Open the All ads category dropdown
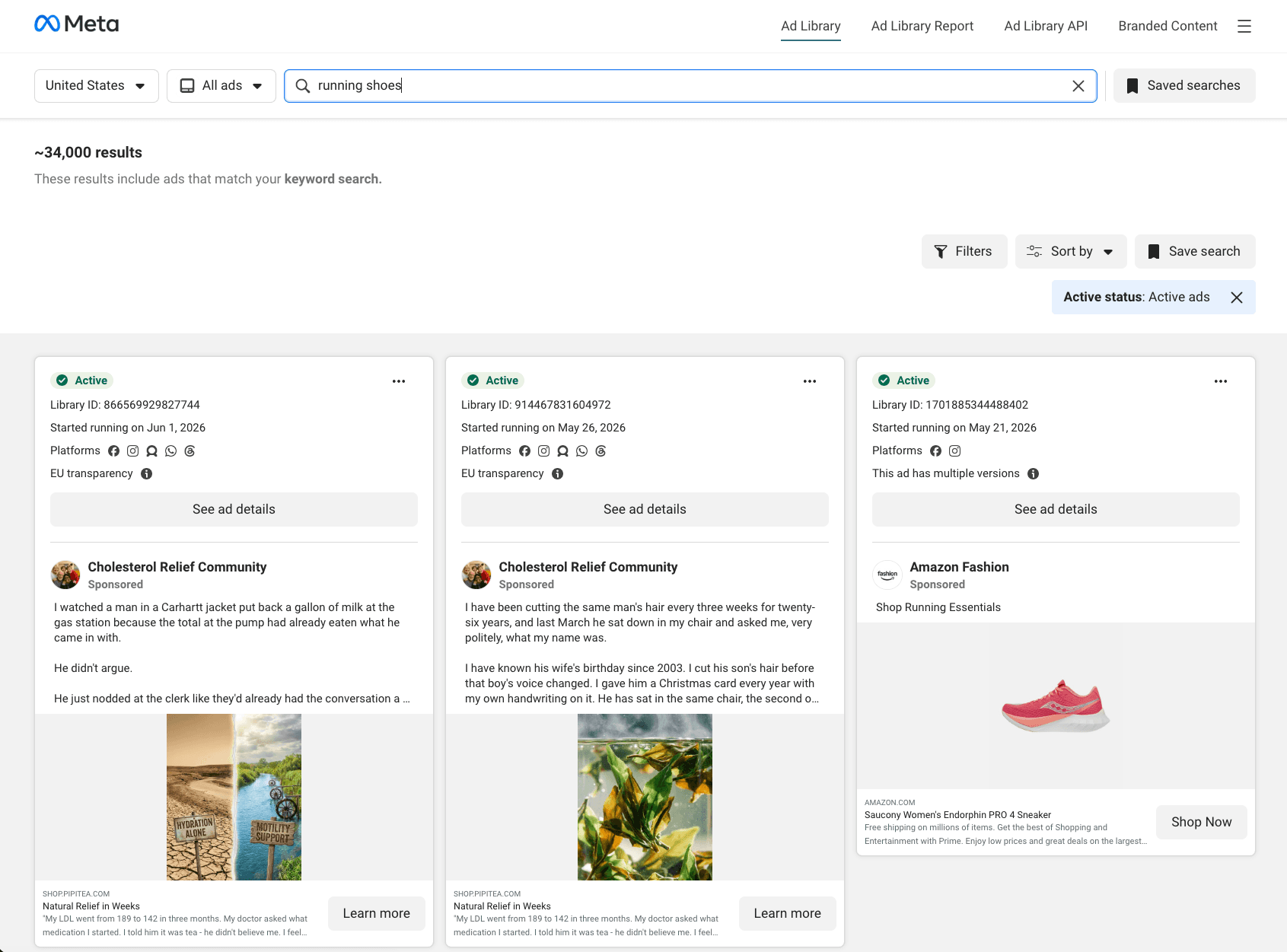 221,86
